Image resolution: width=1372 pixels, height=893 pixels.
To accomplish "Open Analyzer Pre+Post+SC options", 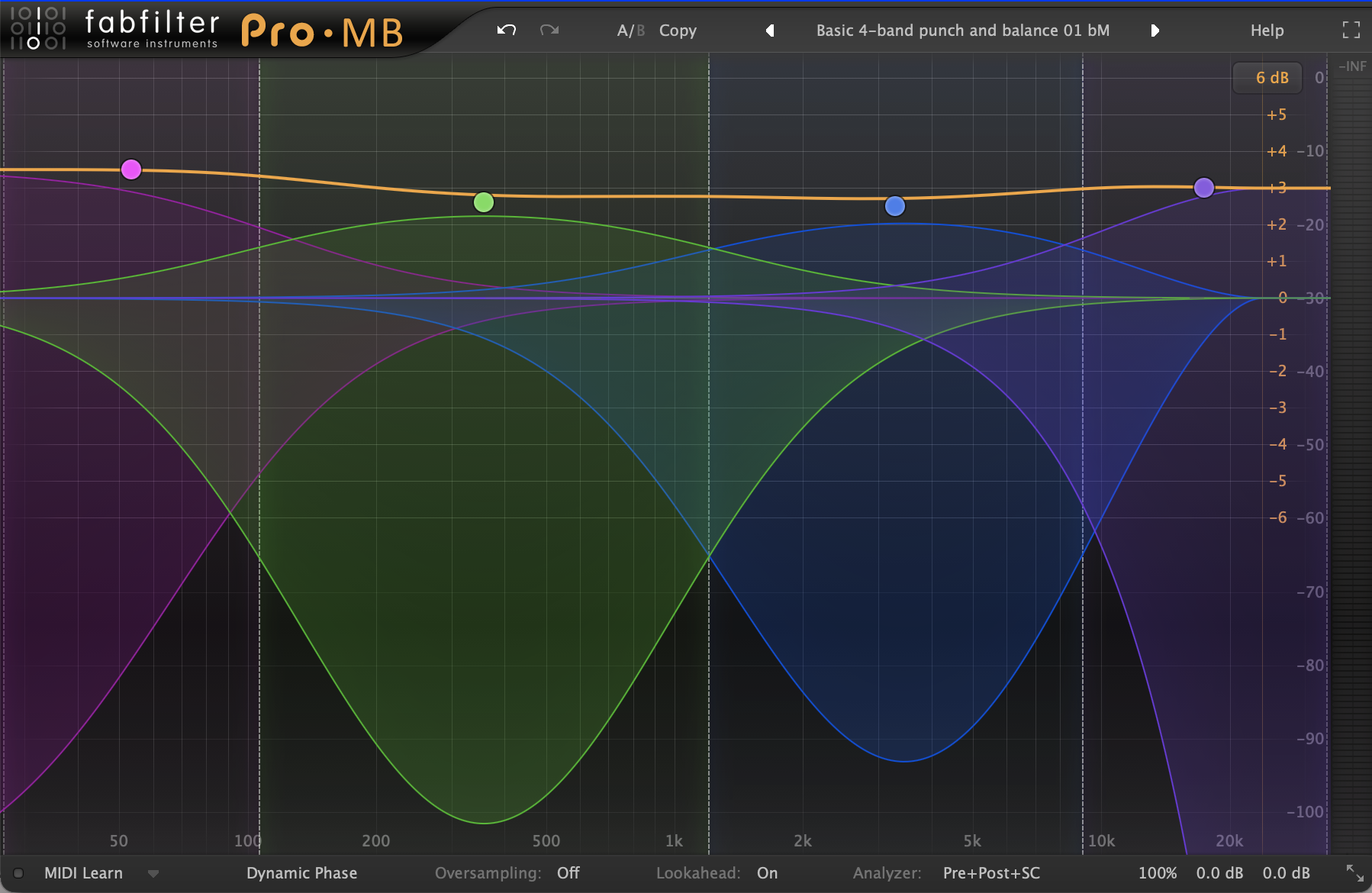I will click(x=991, y=873).
